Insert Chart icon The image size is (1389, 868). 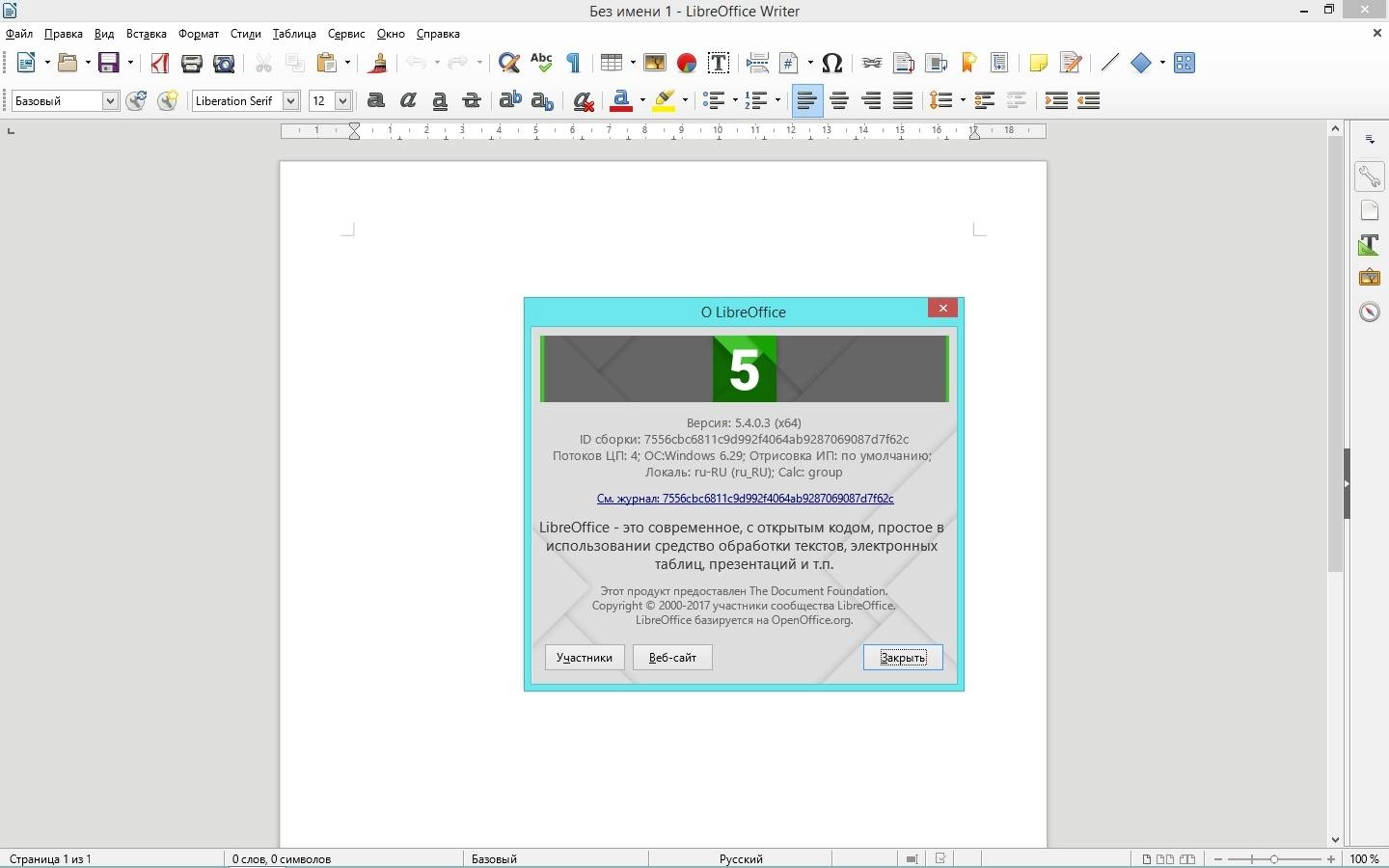tap(687, 63)
